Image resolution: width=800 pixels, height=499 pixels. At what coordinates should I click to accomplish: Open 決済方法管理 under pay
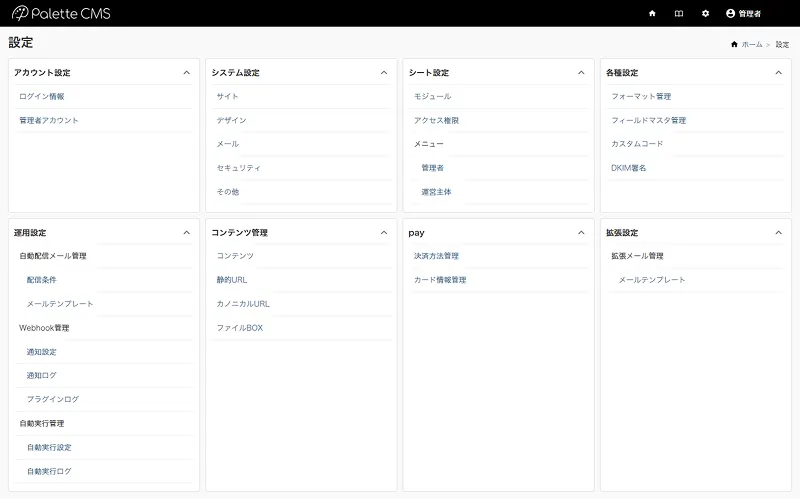(436, 256)
